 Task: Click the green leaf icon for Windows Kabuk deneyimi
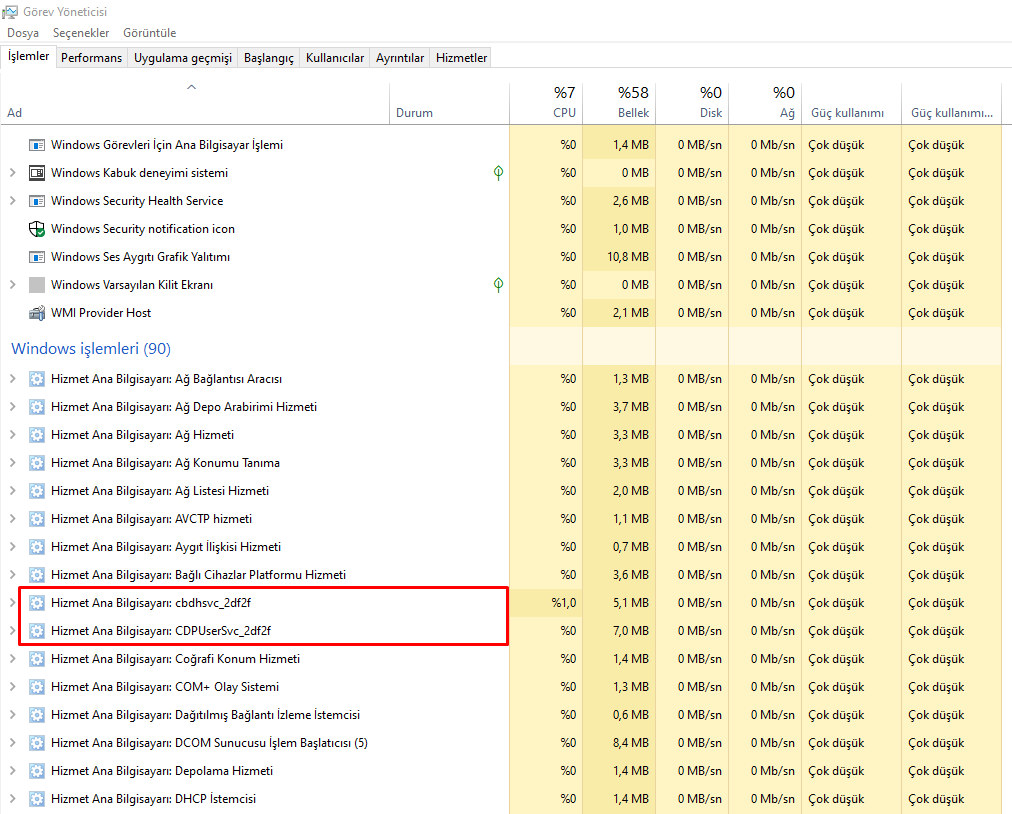point(498,172)
